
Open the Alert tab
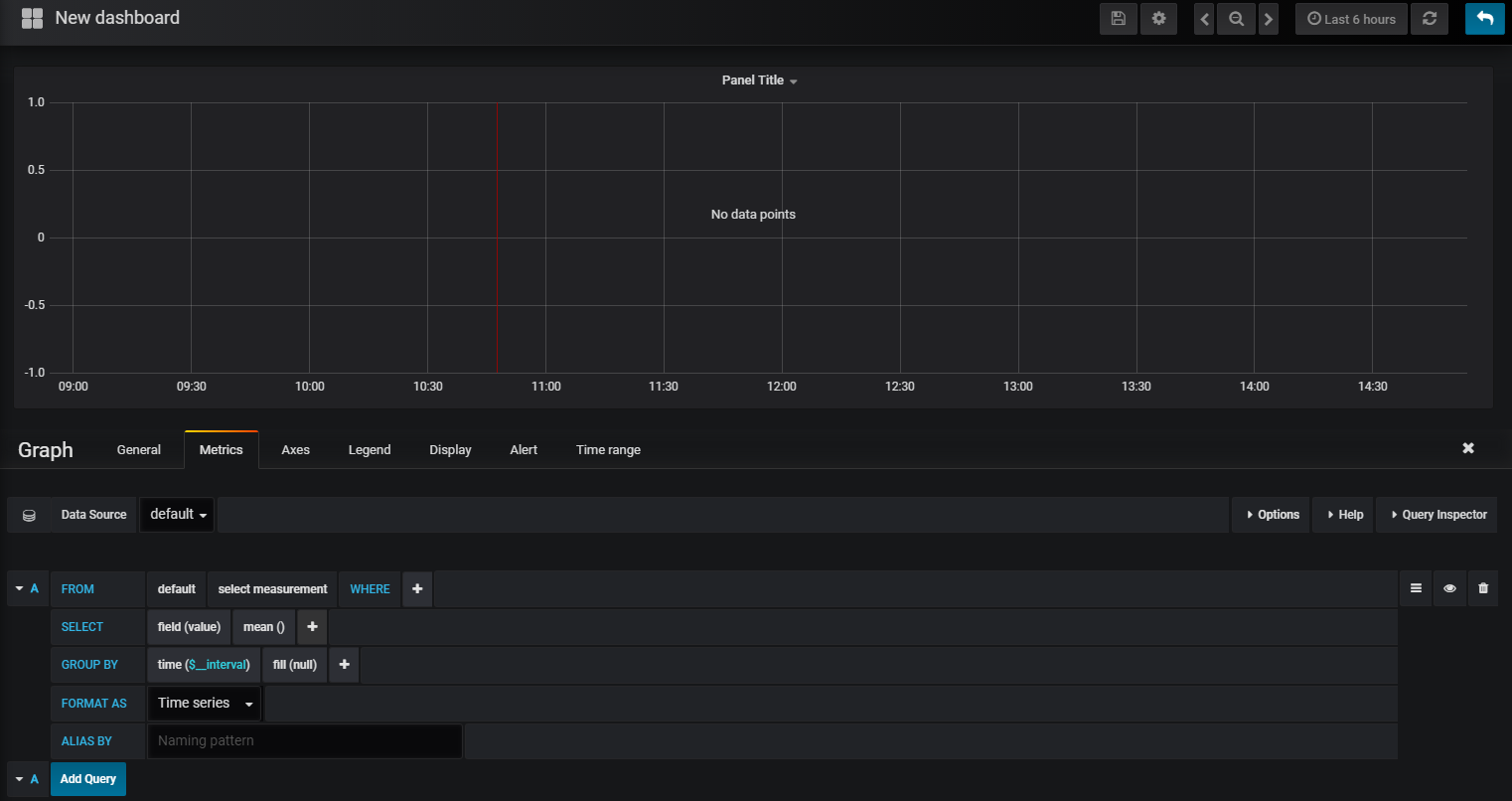coord(524,450)
